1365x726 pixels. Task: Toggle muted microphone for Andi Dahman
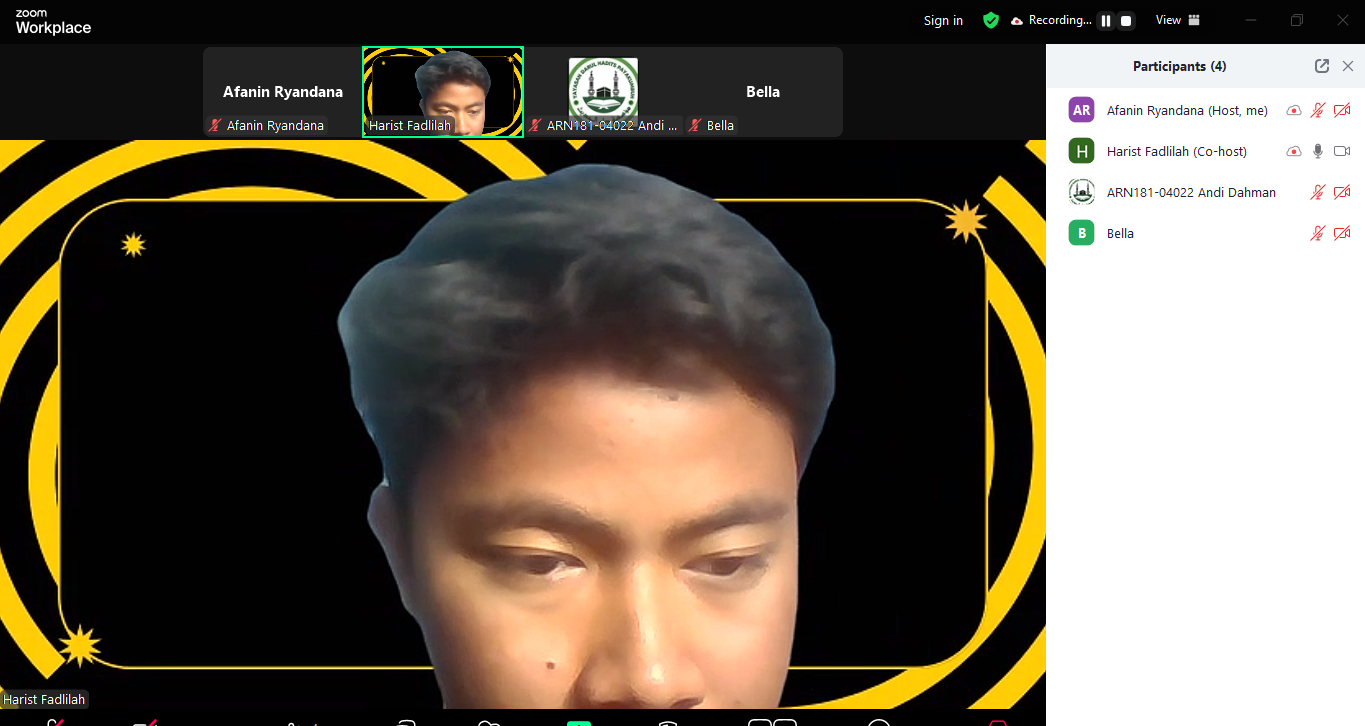click(x=1318, y=192)
